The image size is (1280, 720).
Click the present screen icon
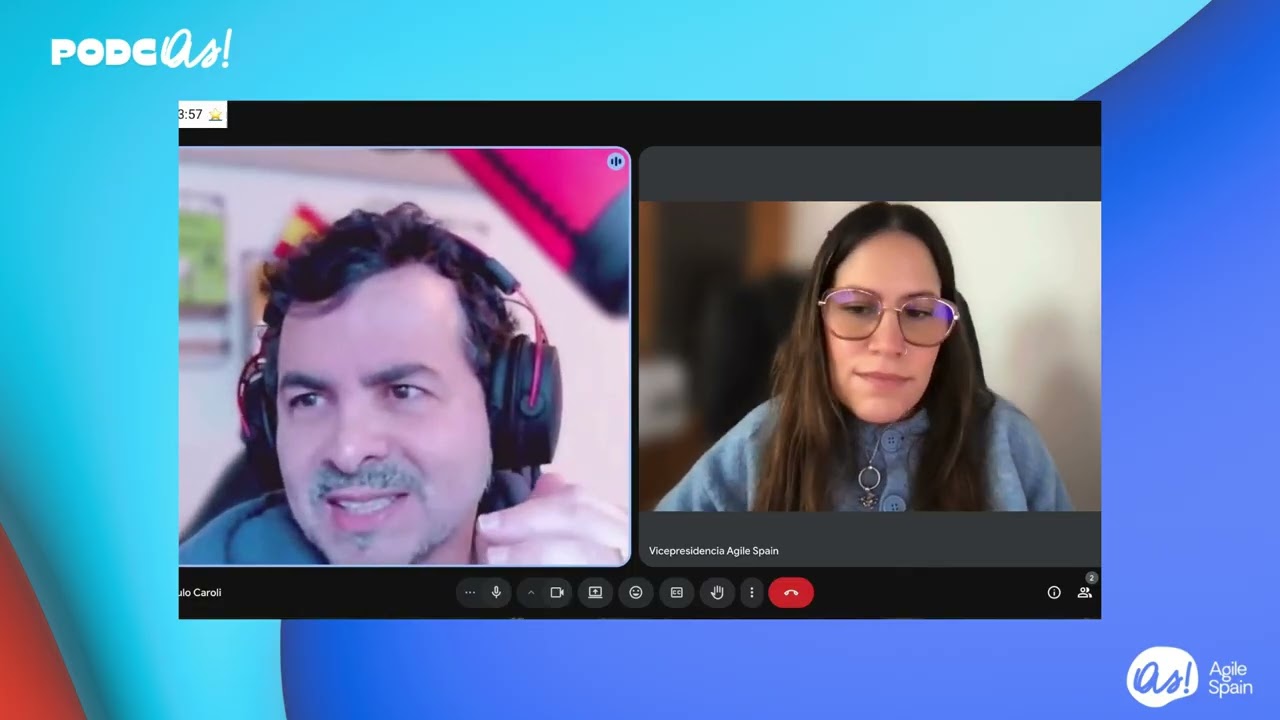[x=595, y=593]
